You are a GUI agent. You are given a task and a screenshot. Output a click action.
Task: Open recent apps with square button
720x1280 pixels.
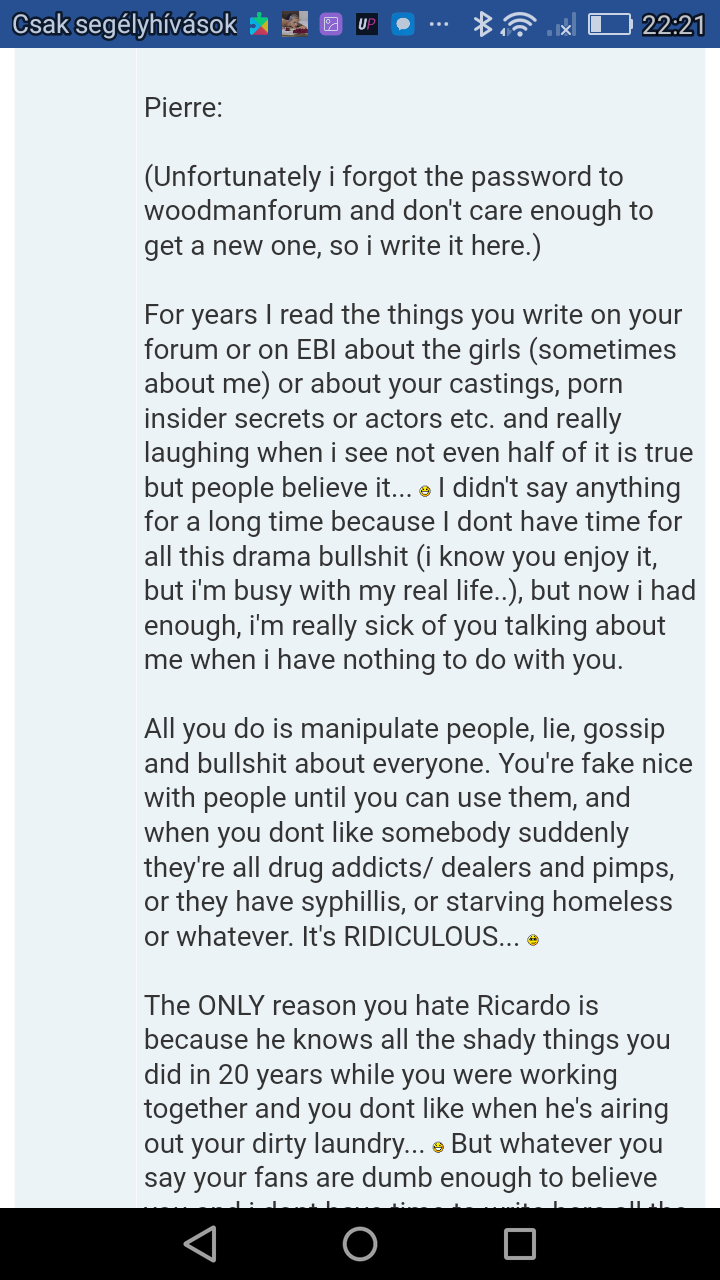click(519, 1243)
